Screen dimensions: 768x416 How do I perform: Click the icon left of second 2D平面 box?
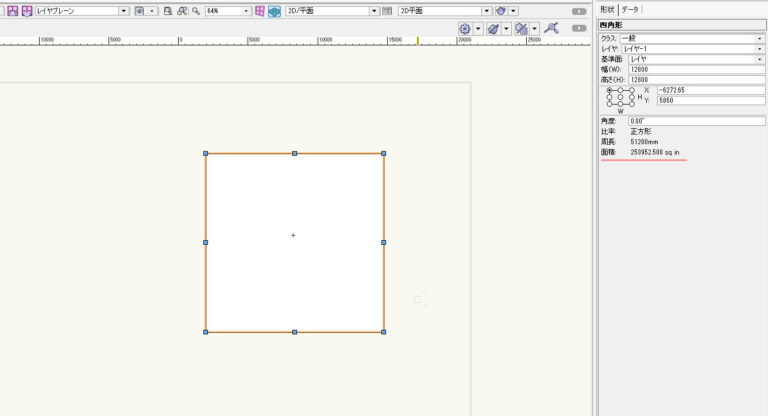(x=387, y=10)
